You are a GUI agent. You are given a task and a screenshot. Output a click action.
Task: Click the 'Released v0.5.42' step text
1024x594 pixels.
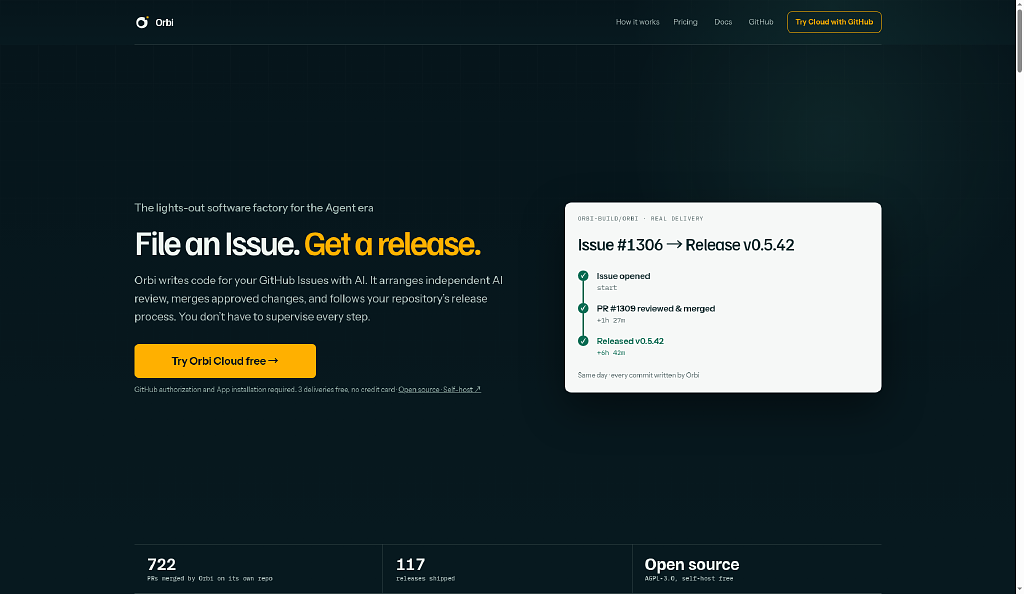point(630,341)
